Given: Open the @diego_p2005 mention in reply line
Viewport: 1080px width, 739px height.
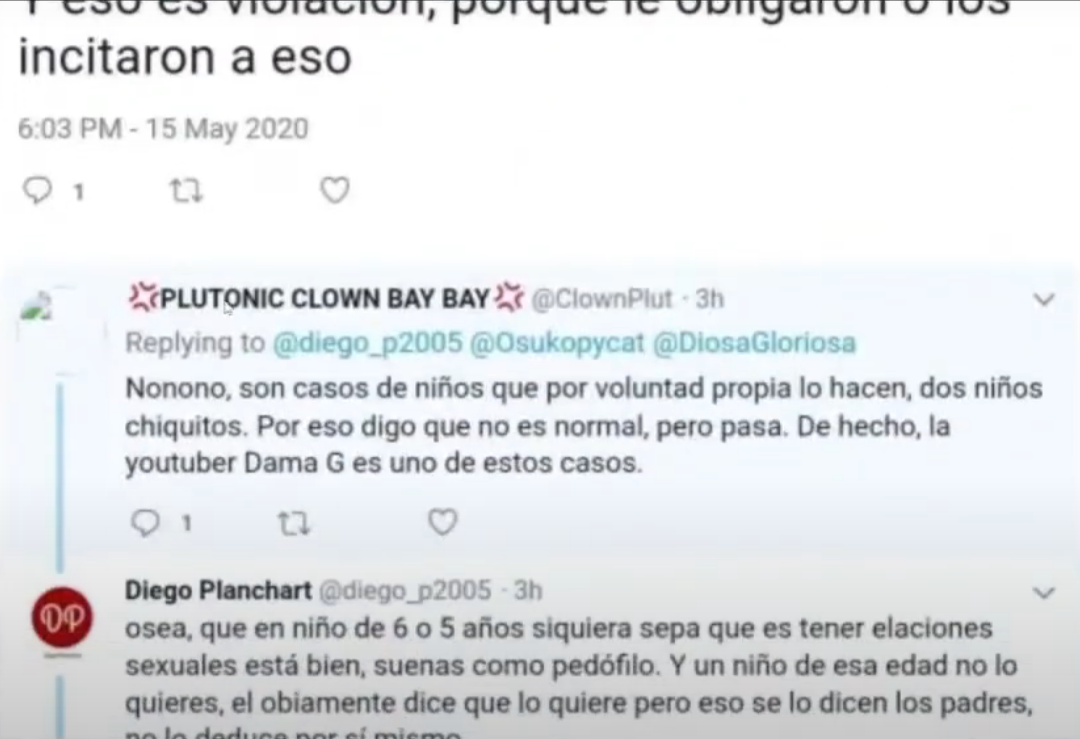Looking at the screenshot, I should pyautogui.click(x=368, y=343).
